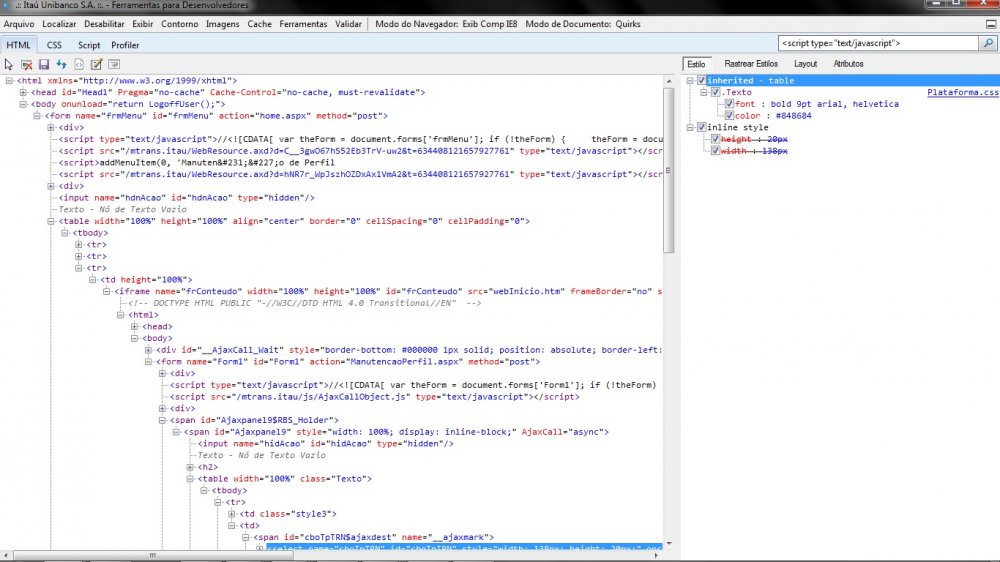1000x562 pixels.
Task: Collapse the root html xmlns node
Action: (10, 81)
